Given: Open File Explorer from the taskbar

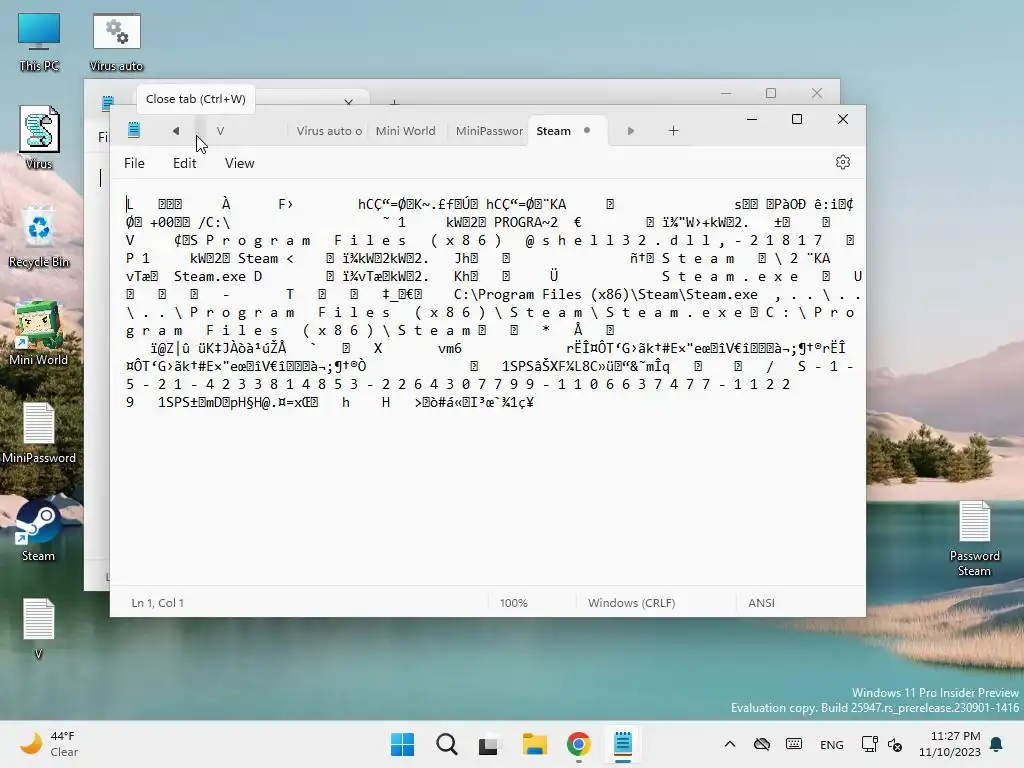Looking at the screenshot, I should tap(534, 744).
